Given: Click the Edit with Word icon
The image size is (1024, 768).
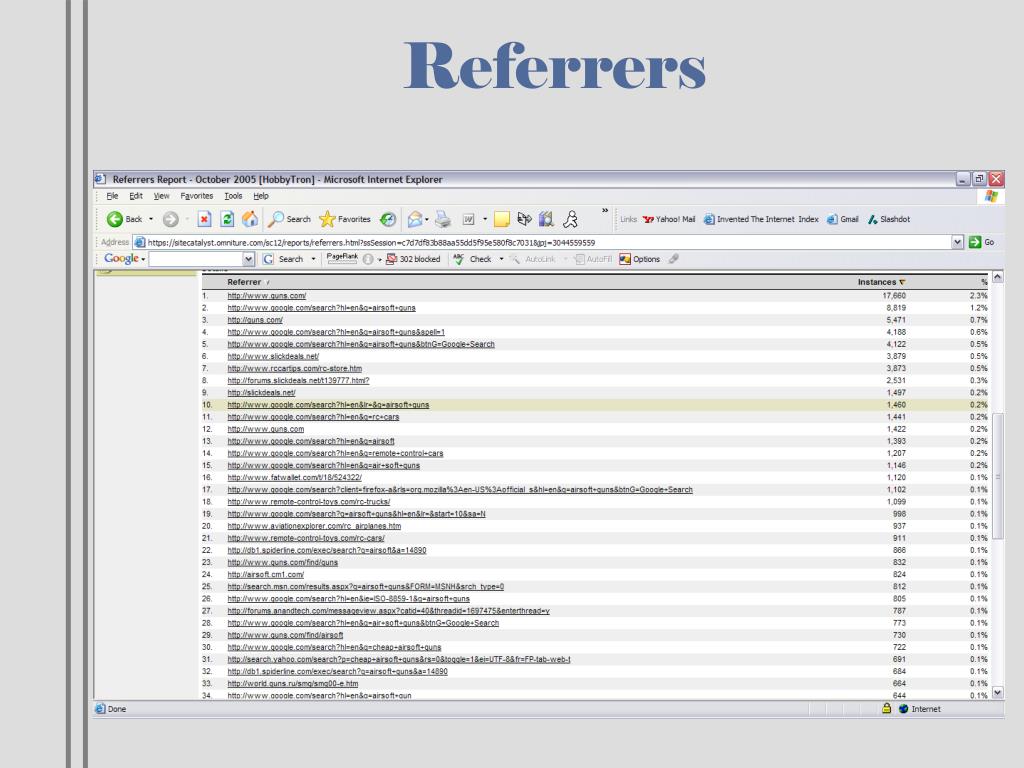Looking at the screenshot, I should click(x=468, y=219).
